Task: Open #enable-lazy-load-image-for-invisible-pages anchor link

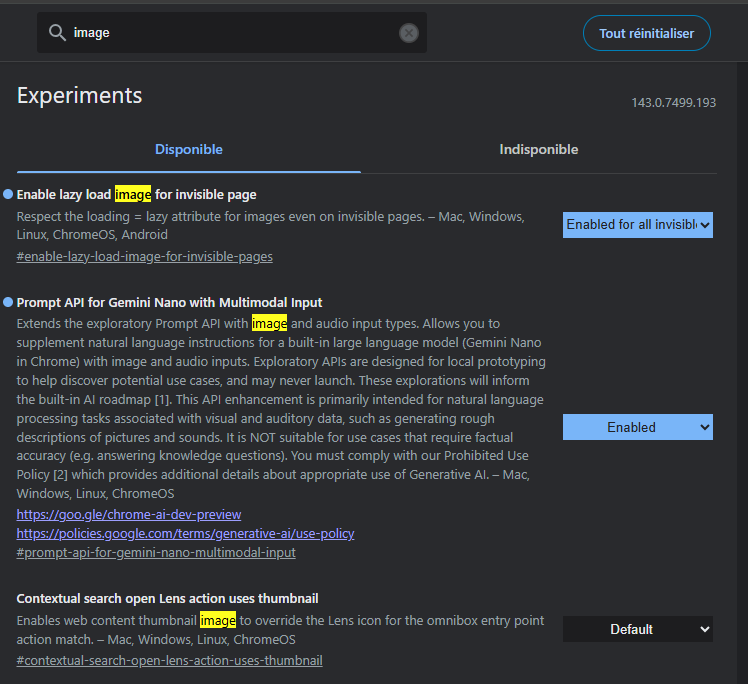Action: tap(145, 257)
